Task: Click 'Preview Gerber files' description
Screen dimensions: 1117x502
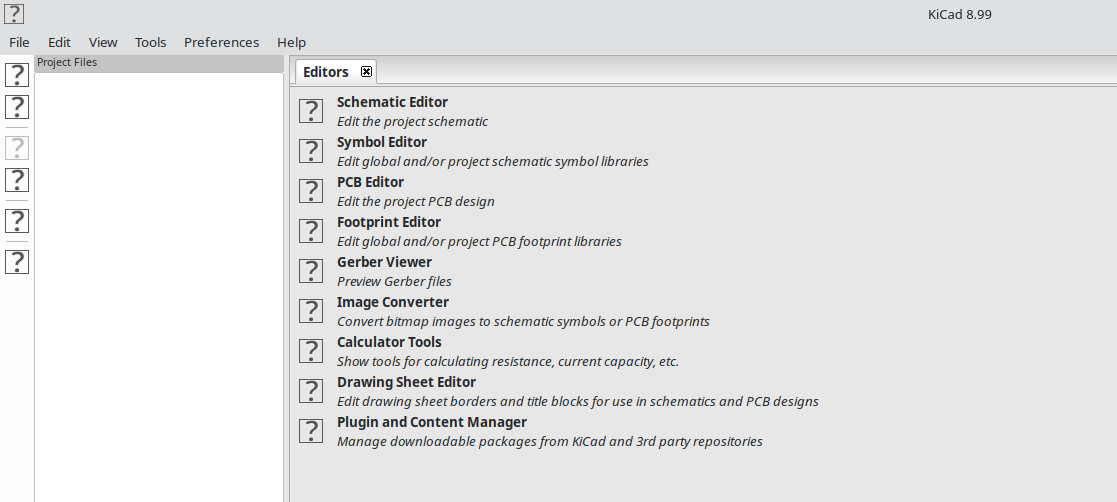Action: tap(394, 281)
